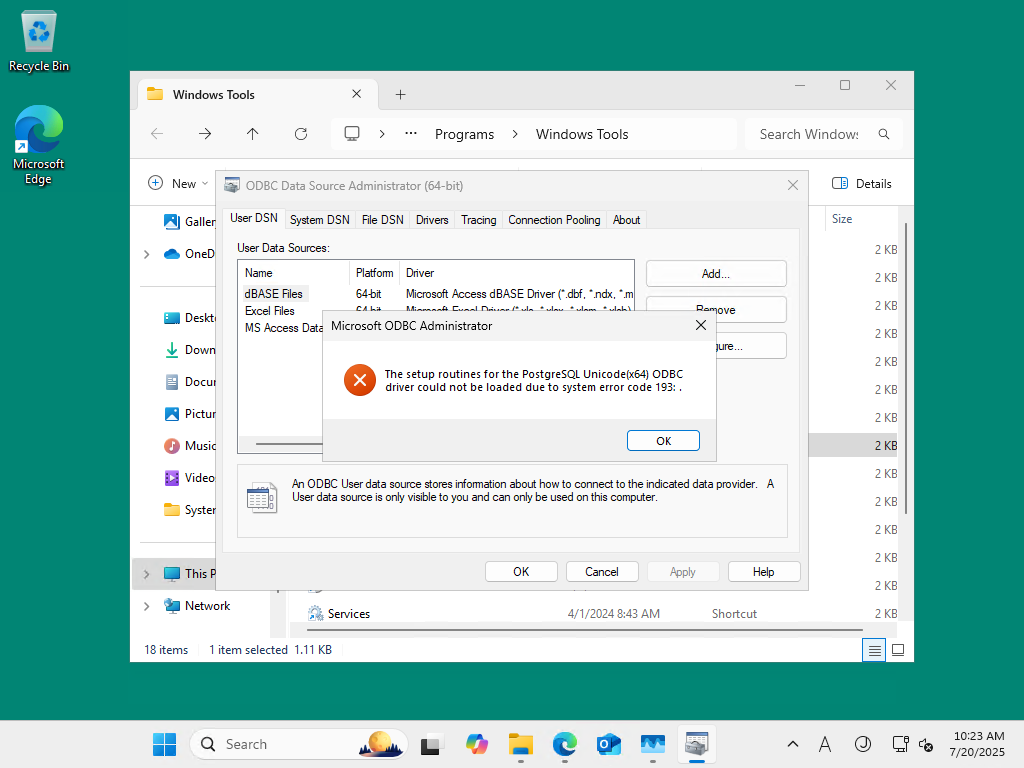This screenshot has height=768, width=1024.
Task: Click the taskbar Search box
Action: coord(298,744)
